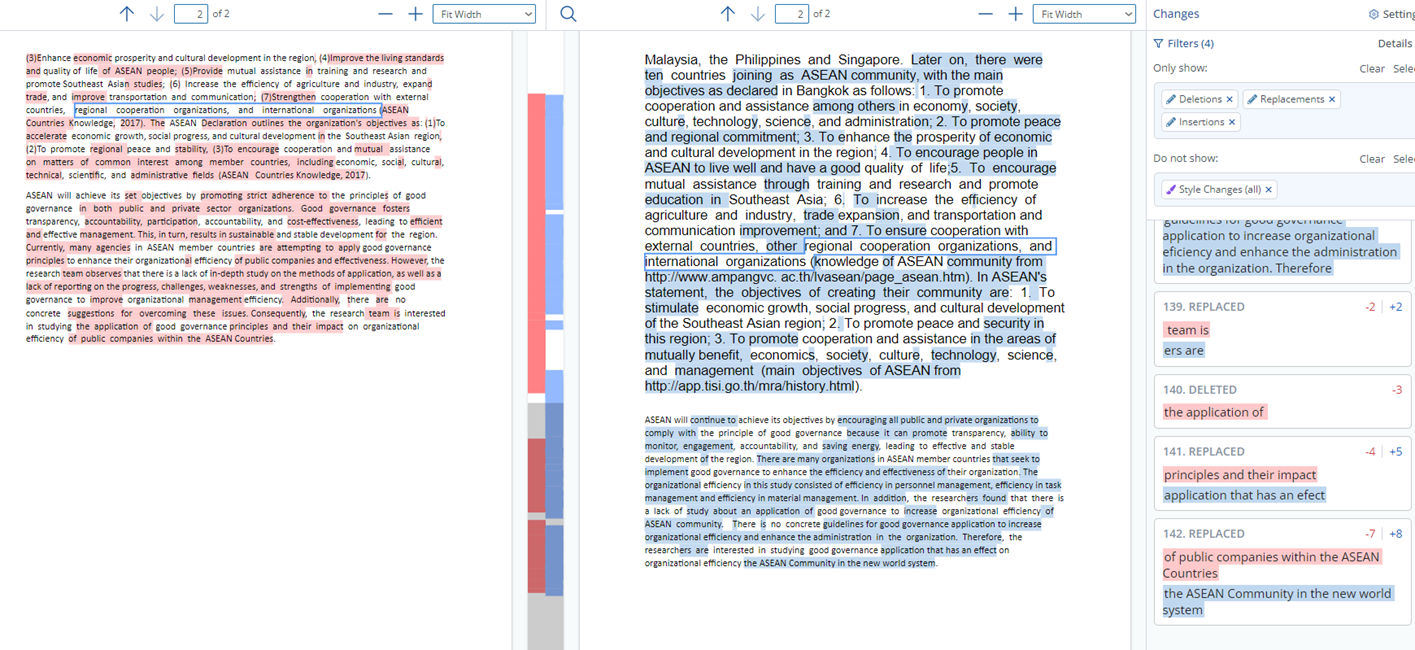Zoom out the left document pane
The height and width of the screenshot is (650, 1415).
coord(385,14)
